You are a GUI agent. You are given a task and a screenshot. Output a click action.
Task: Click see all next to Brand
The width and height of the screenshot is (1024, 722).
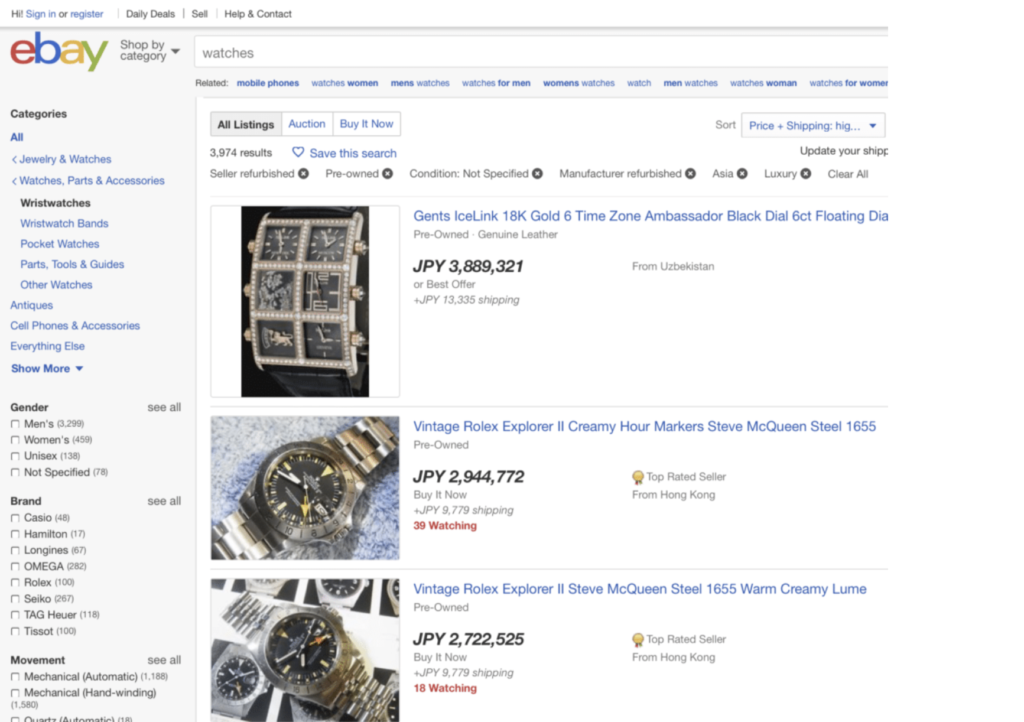point(164,501)
